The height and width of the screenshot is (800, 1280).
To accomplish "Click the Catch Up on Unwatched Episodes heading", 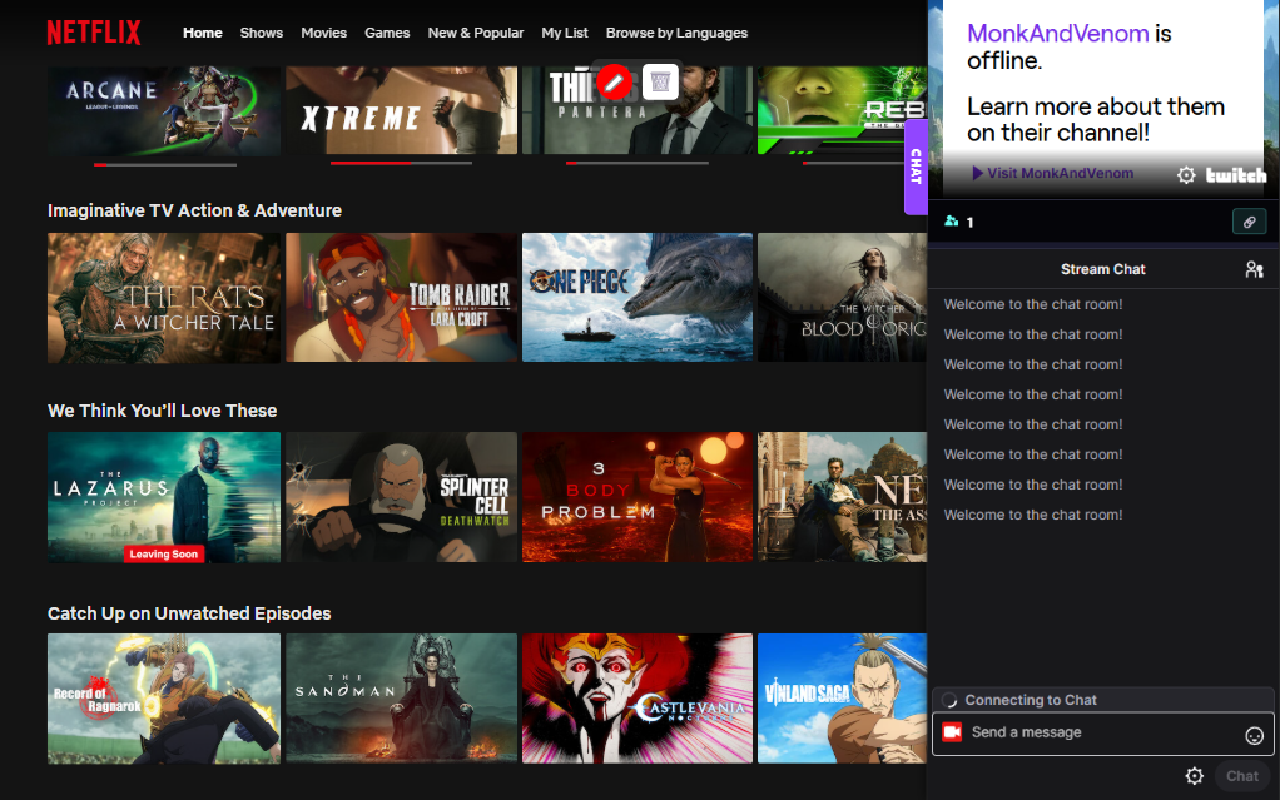I will pos(190,613).
